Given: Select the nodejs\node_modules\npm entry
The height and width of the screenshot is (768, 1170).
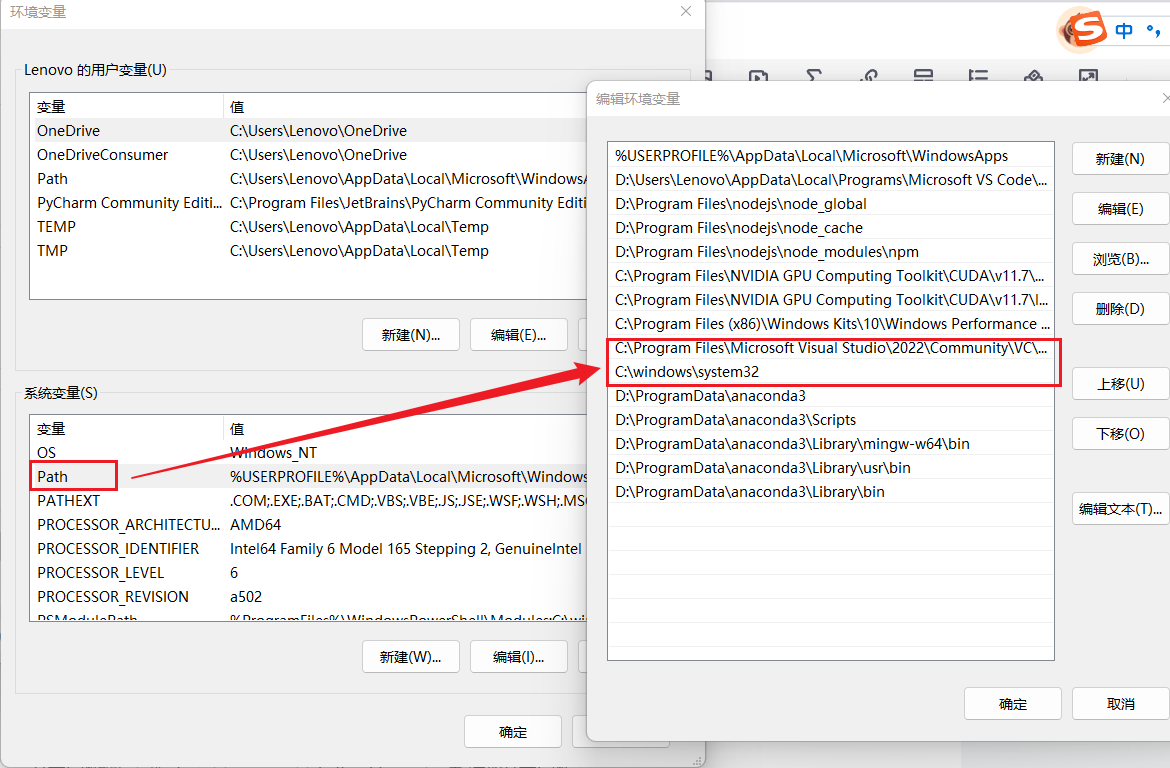Looking at the screenshot, I should [x=830, y=252].
